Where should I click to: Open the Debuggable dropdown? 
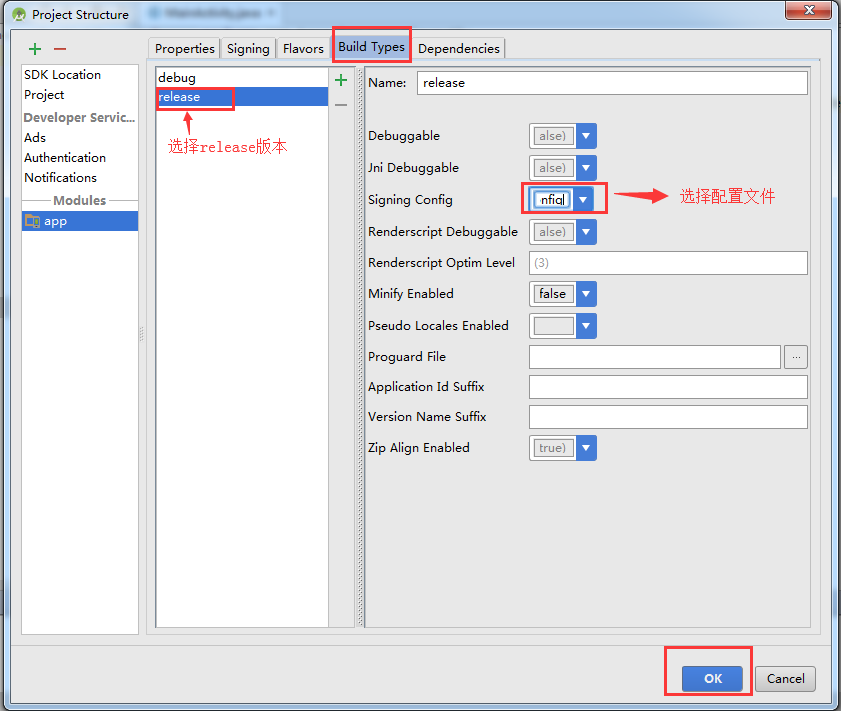(587, 136)
